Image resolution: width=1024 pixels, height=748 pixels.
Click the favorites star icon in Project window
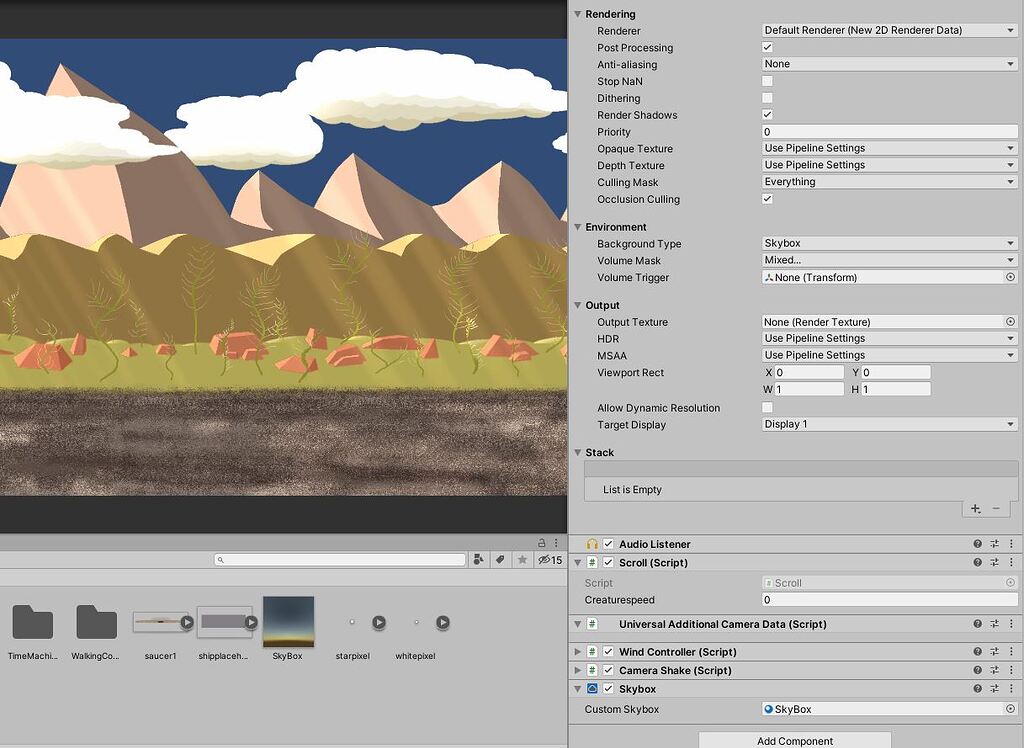[522, 560]
